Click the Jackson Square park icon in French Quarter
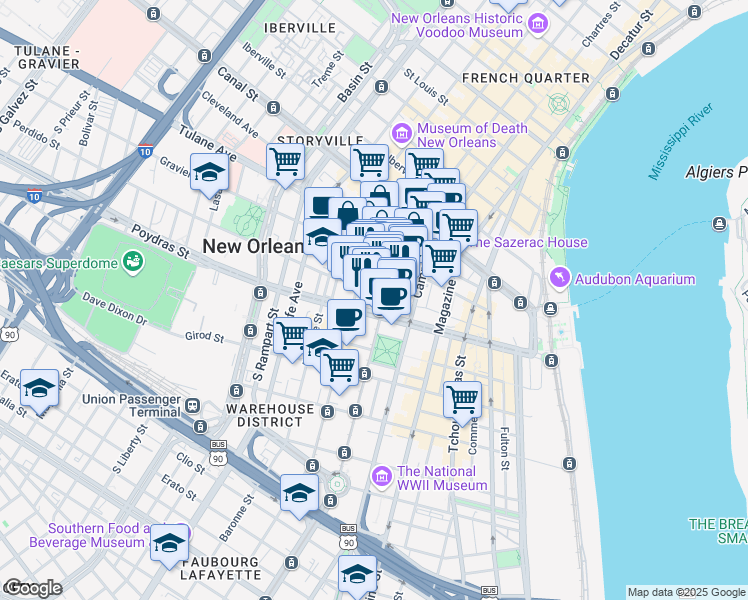This screenshot has width=748, height=600. pos(559,103)
